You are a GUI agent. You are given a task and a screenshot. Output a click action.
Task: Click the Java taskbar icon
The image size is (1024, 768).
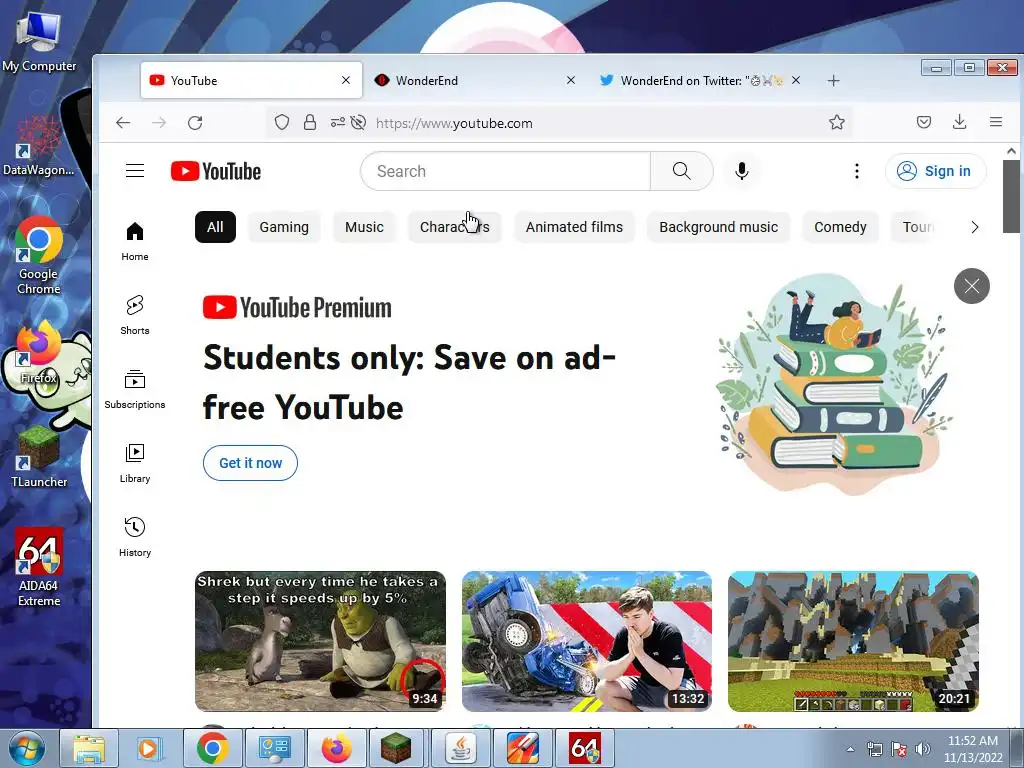(x=460, y=748)
